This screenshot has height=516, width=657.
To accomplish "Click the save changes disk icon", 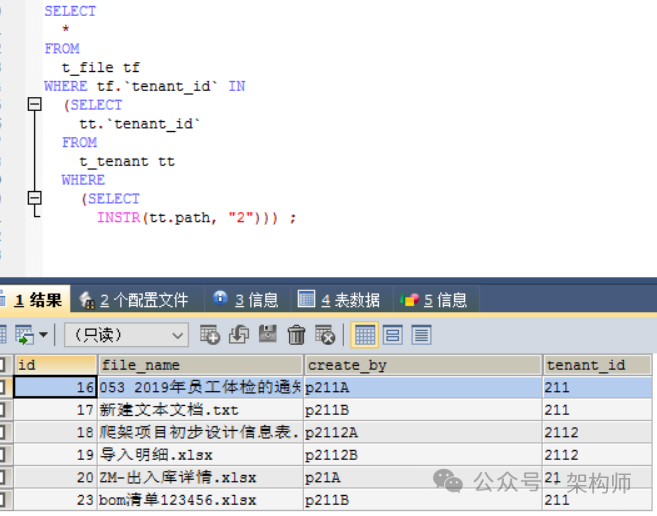I will (x=268, y=334).
